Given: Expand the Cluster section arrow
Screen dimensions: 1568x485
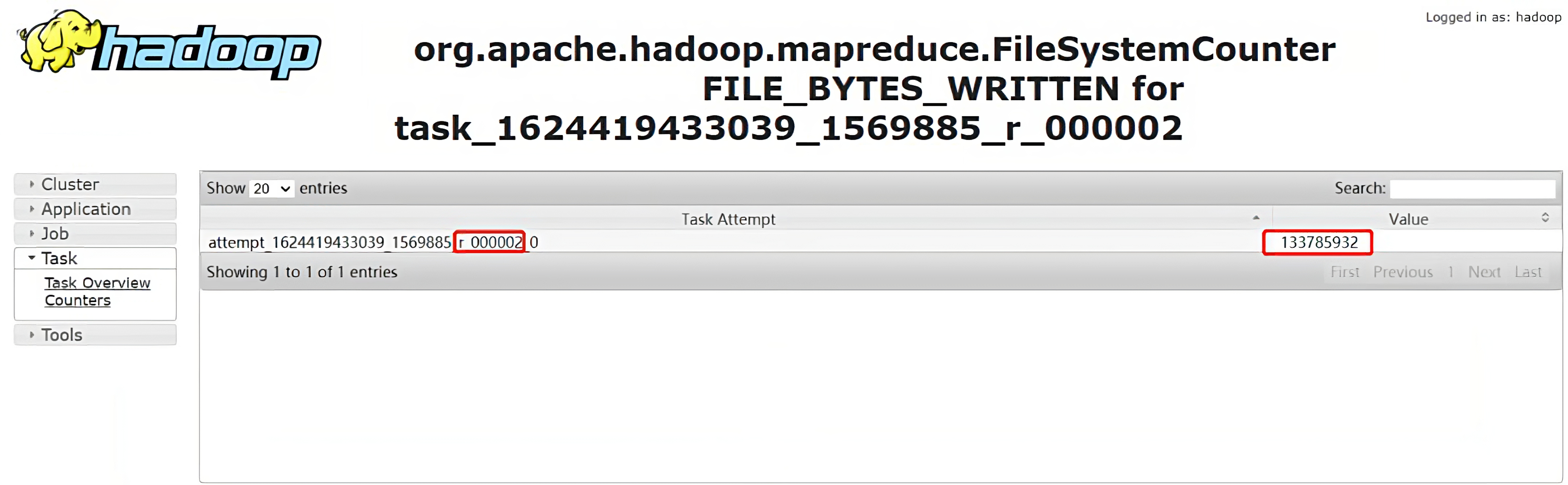Looking at the screenshot, I should 32,184.
